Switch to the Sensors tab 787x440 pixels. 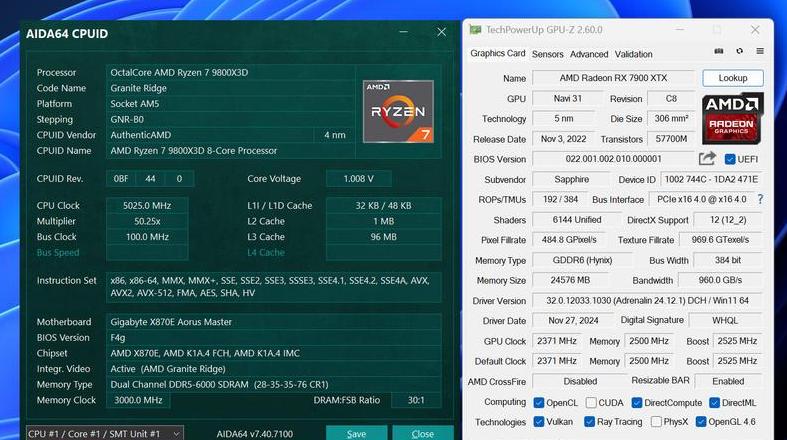548,54
